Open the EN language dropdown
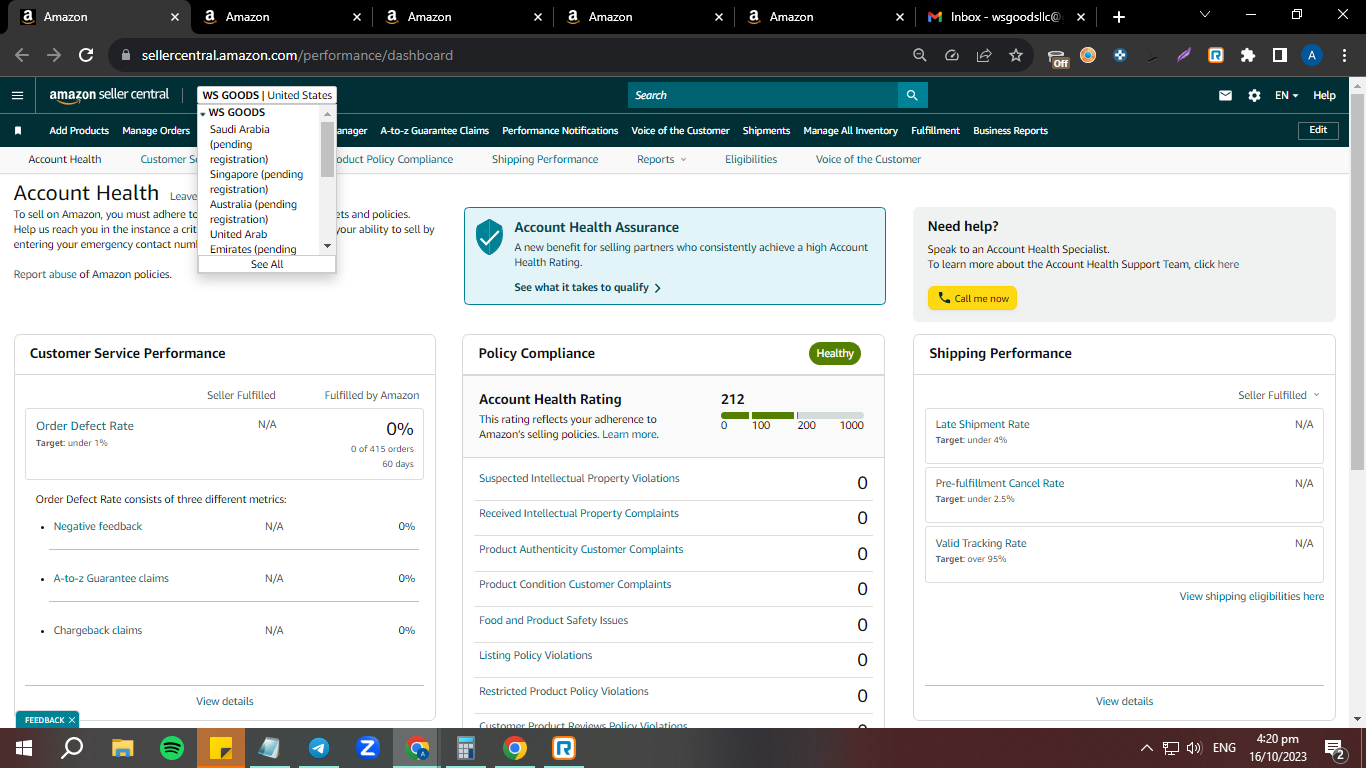Image resolution: width=1366 pixels, height=768 pixels. [1287, 96]
